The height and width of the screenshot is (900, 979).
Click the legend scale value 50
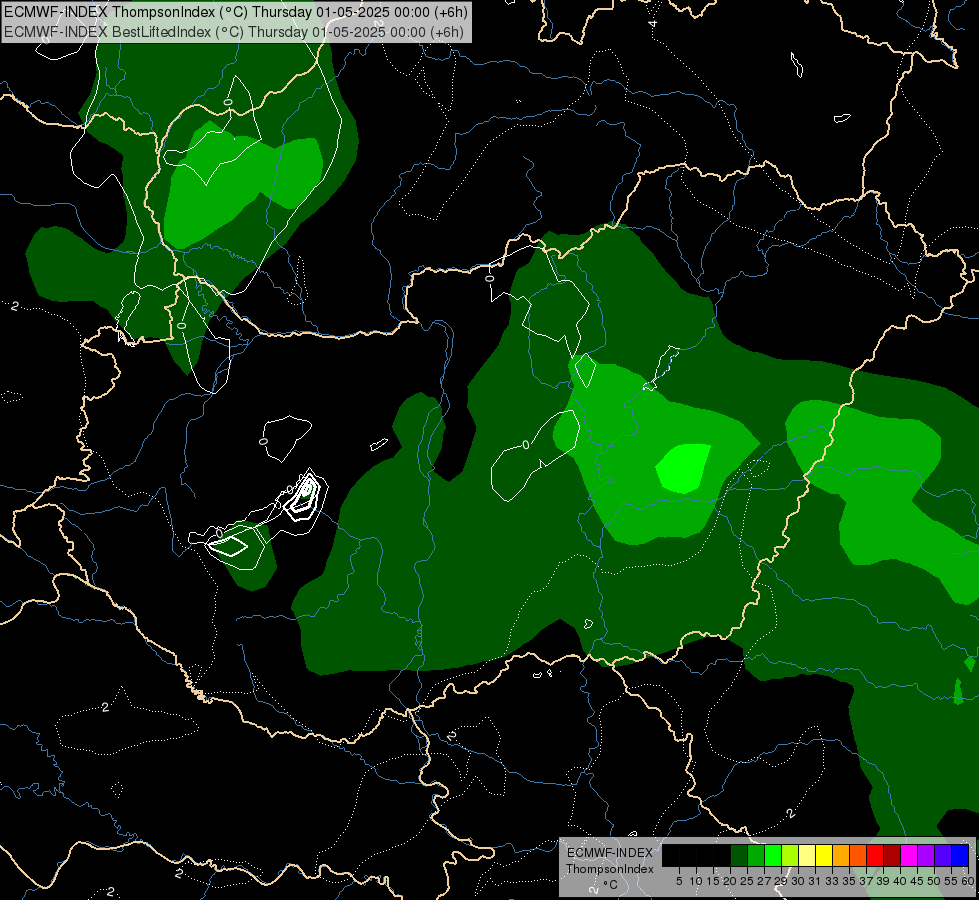[934, 881]
